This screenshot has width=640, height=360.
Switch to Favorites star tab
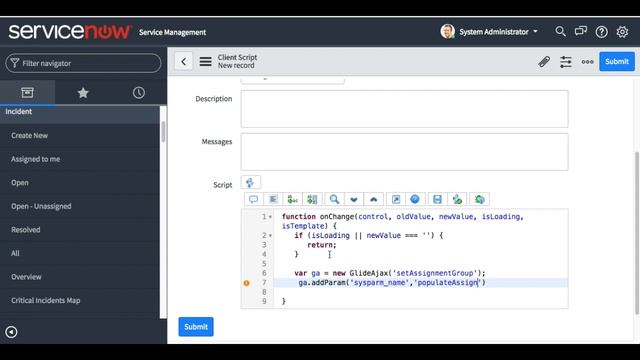pyautogui.click(x=83, y=93)
